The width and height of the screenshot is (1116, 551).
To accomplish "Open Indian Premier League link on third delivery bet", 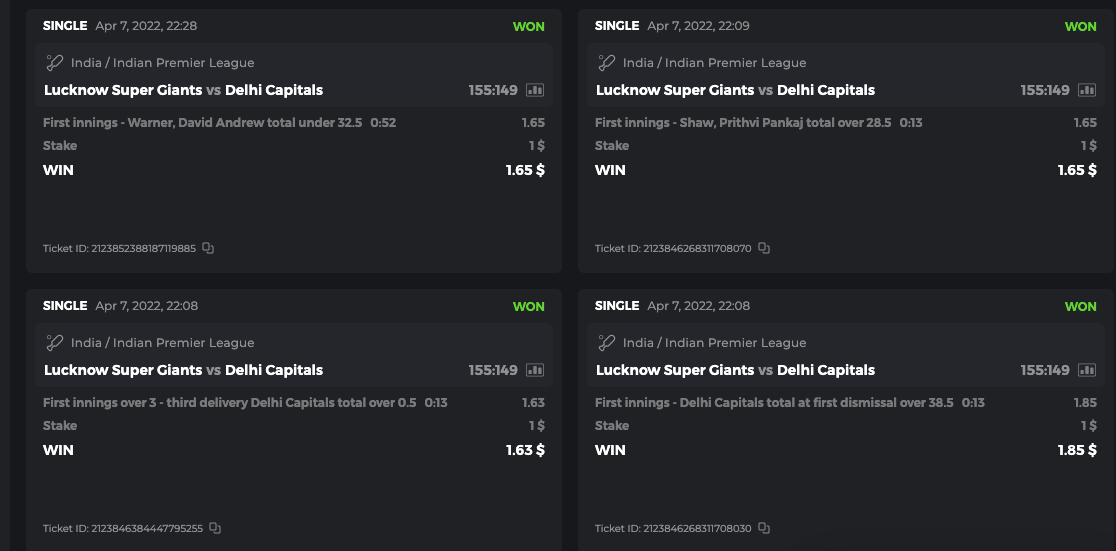I will pos(183,343).
